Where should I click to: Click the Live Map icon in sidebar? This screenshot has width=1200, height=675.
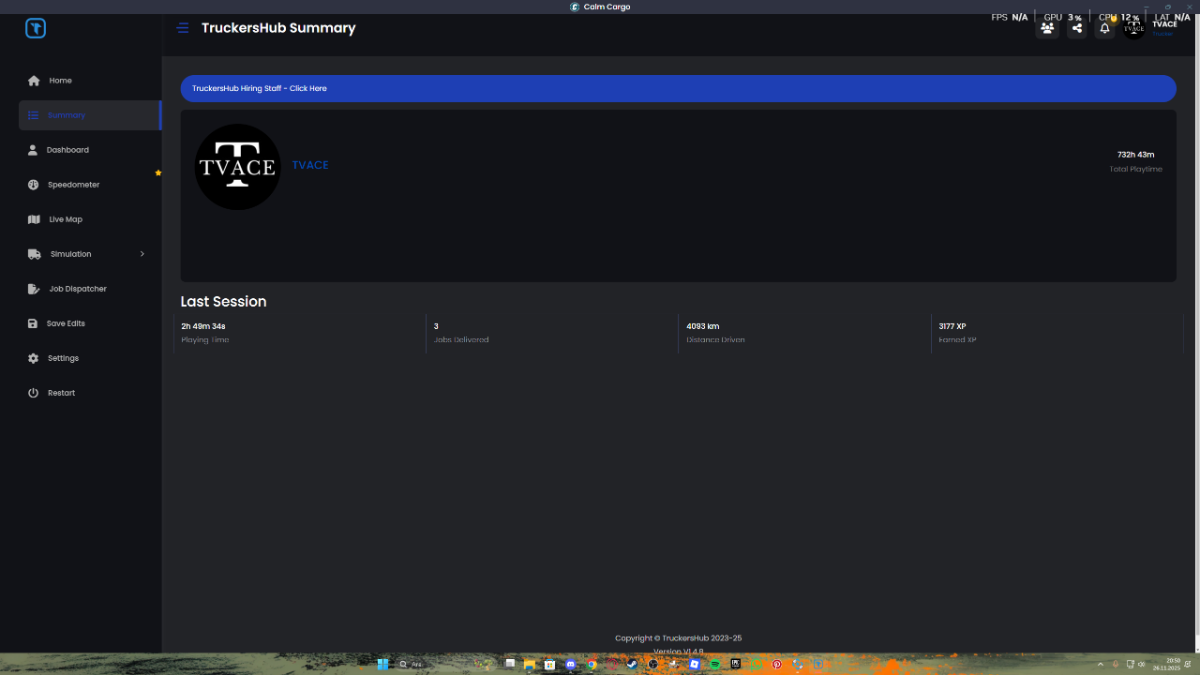[x=33, y=219]
